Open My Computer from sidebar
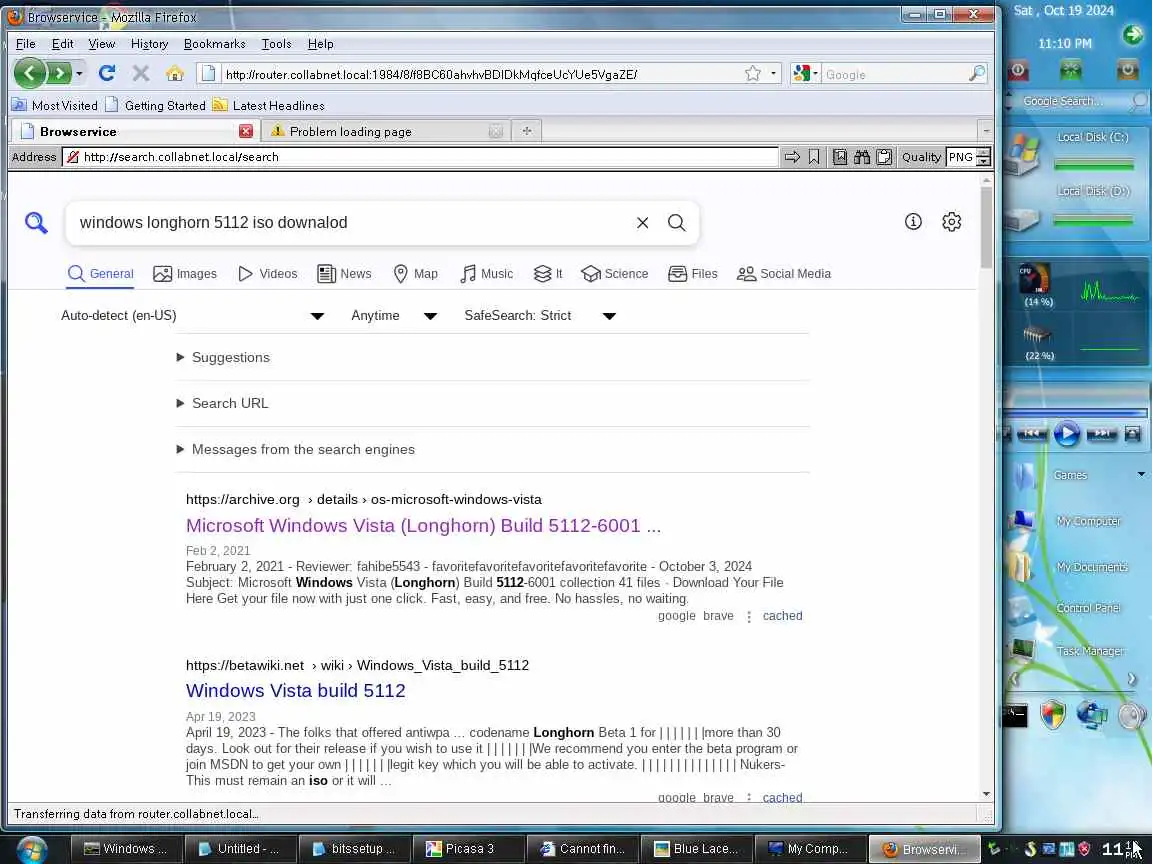1152x864 pixels. coord(1088,522)
